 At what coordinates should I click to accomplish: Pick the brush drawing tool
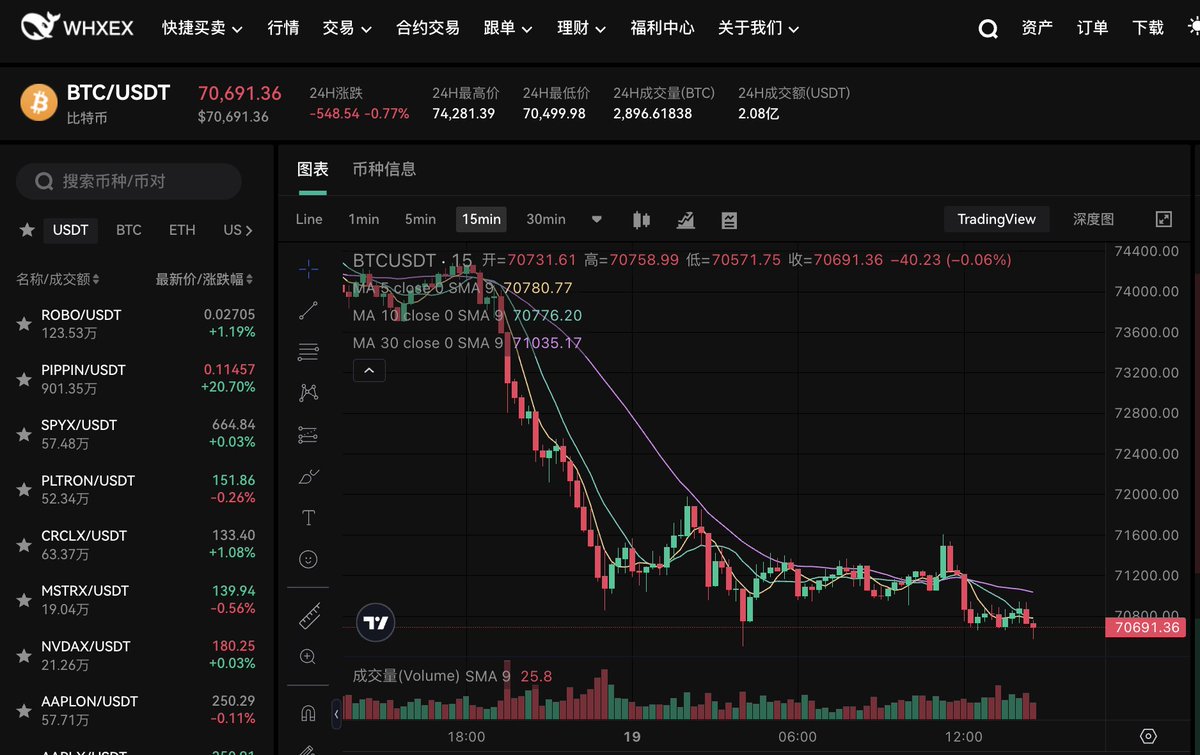(x=308, y=477)
